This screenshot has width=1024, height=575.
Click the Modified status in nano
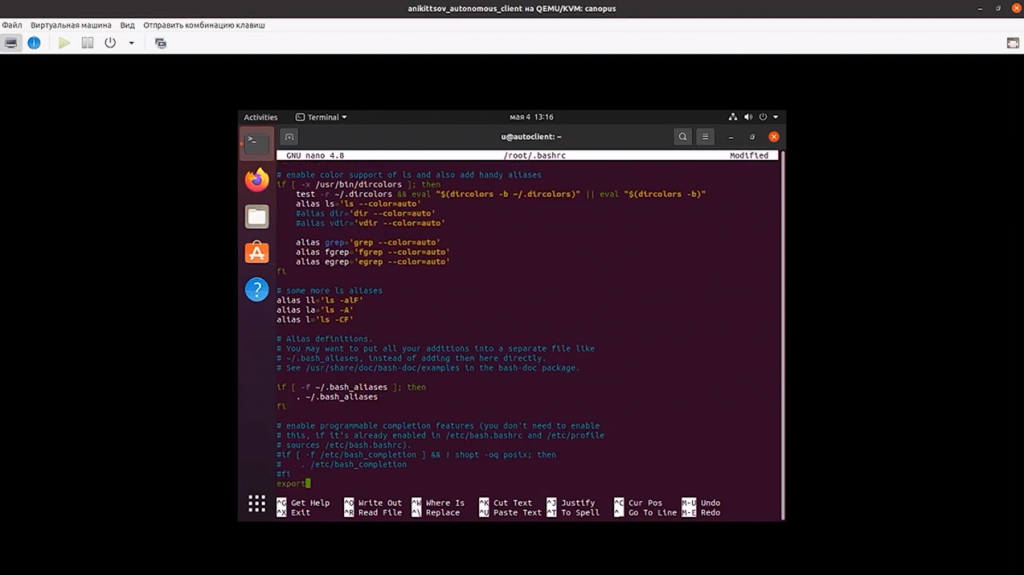(x=749, y=156)
